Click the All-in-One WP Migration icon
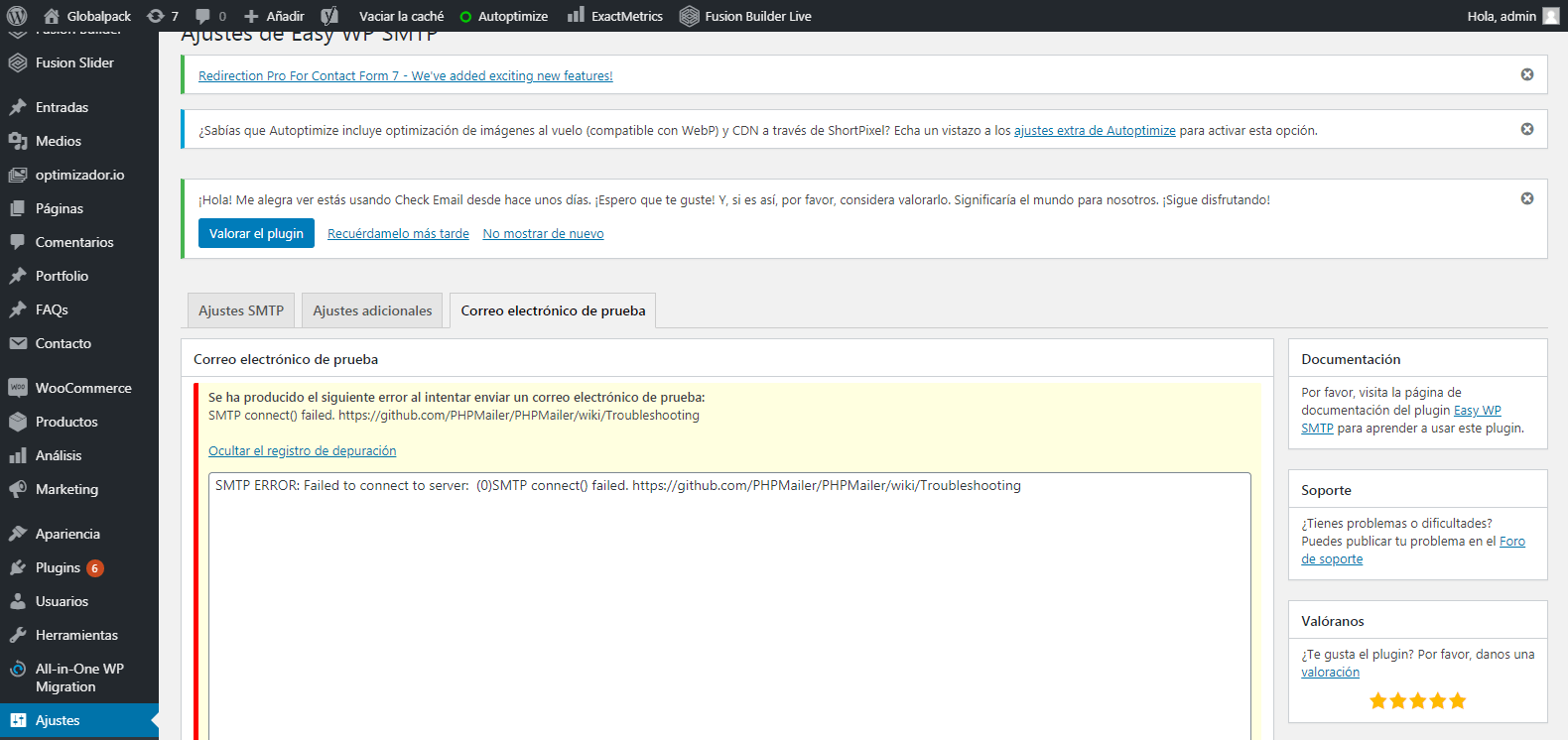The height and width of the screenshot is (740, 1568). click(18, 669)
